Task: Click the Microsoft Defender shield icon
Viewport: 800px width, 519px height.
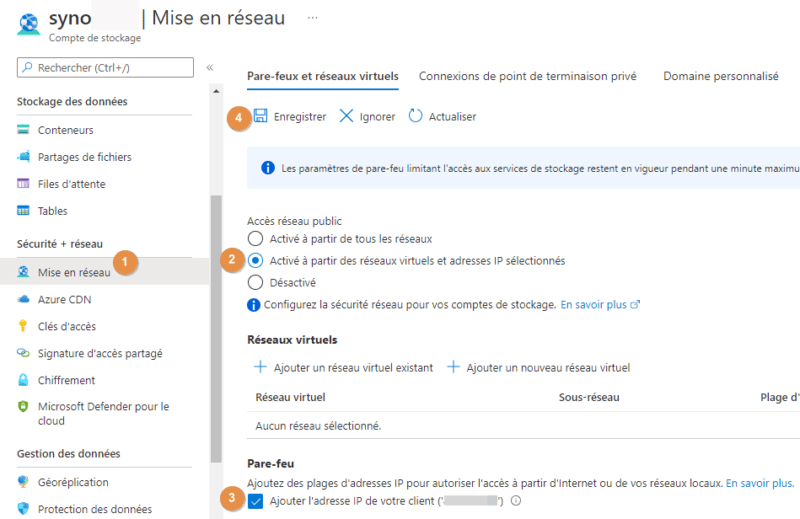Action: [23, 406]
